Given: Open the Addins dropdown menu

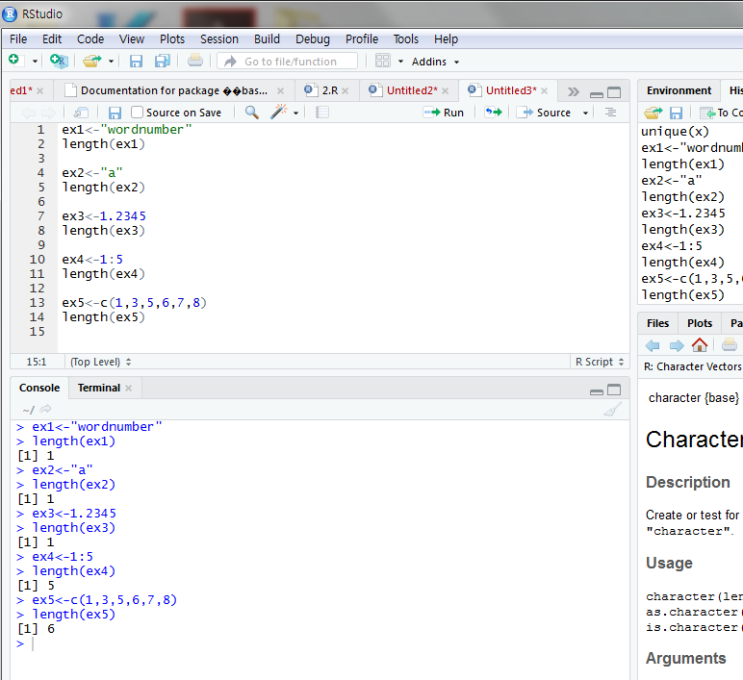Looking at the screenshot, I should [x=435, y=62].
